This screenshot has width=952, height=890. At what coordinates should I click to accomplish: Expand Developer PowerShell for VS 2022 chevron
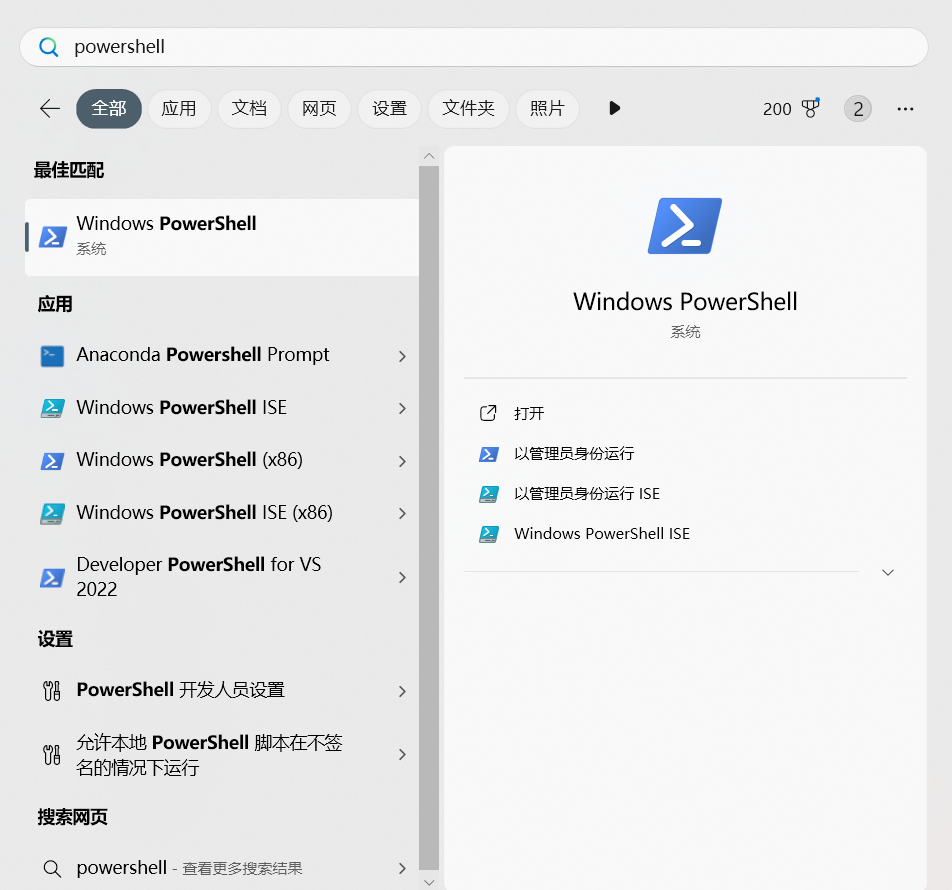[x=402, y=577]
